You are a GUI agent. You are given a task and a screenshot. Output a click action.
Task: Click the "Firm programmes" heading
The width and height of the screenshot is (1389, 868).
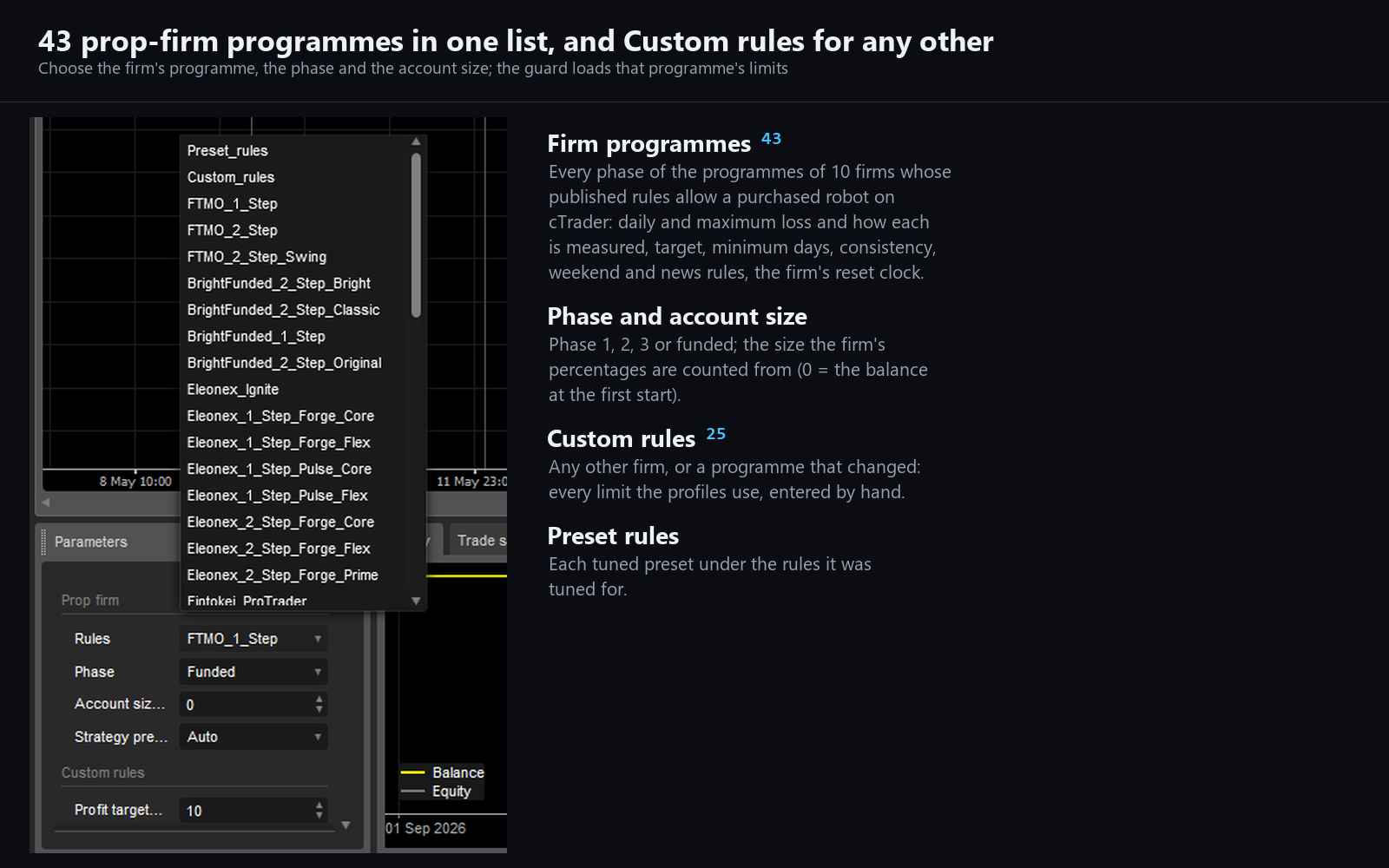(x=649, y=144)
